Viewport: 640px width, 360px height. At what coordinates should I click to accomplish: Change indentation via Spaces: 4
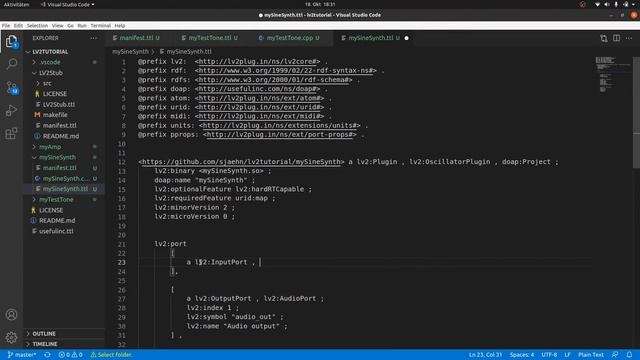point(522,355)
